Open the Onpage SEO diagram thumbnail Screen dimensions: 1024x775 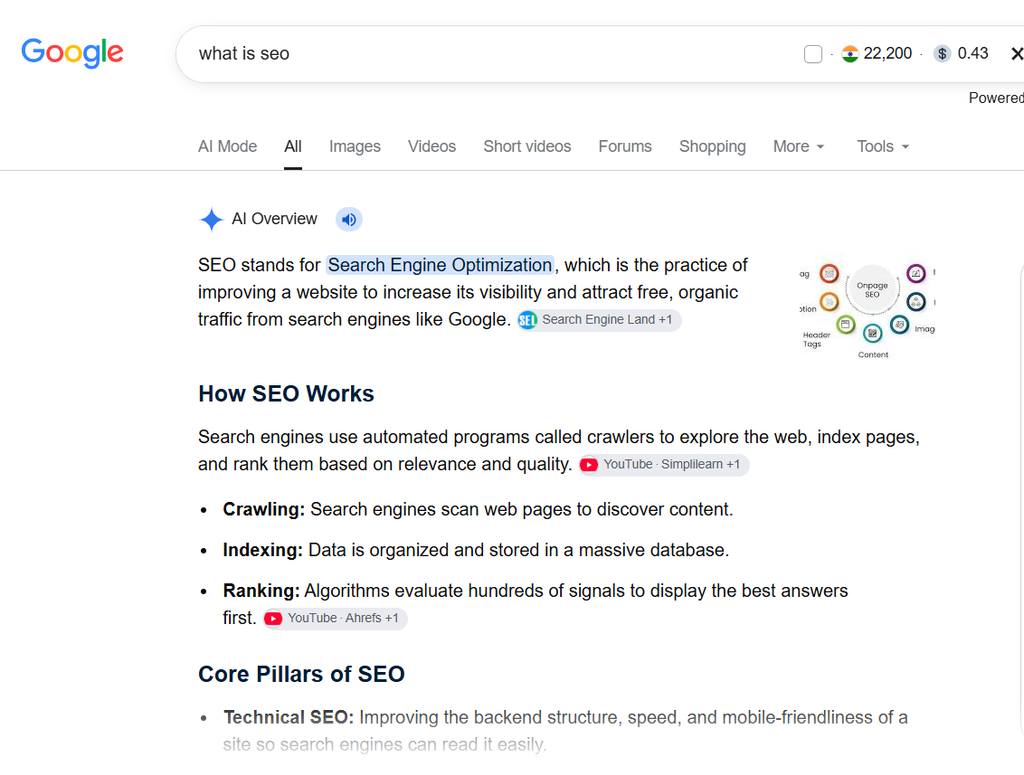867,308
